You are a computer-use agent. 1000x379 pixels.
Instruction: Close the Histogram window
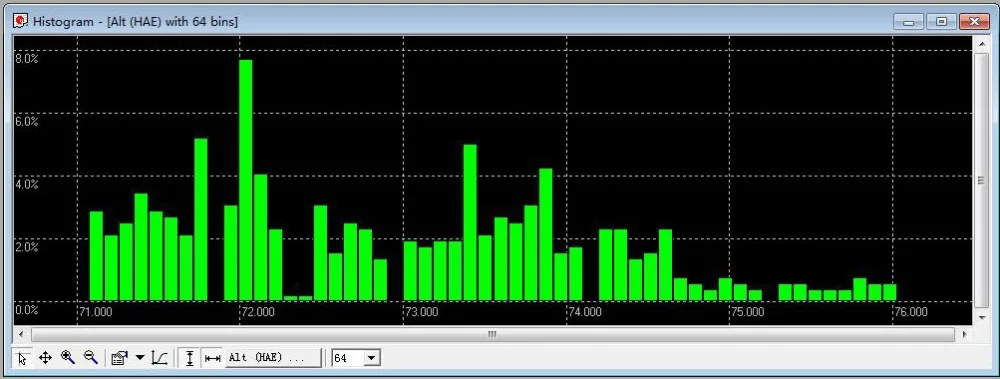pos(974,22)
